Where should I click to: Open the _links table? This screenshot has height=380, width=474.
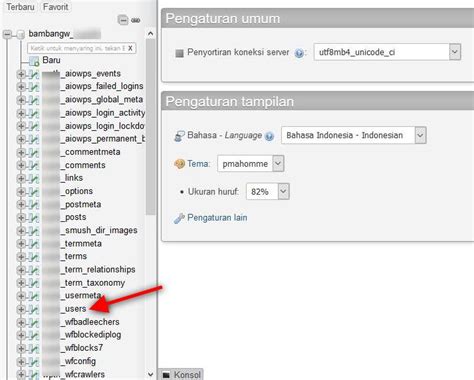73,178
